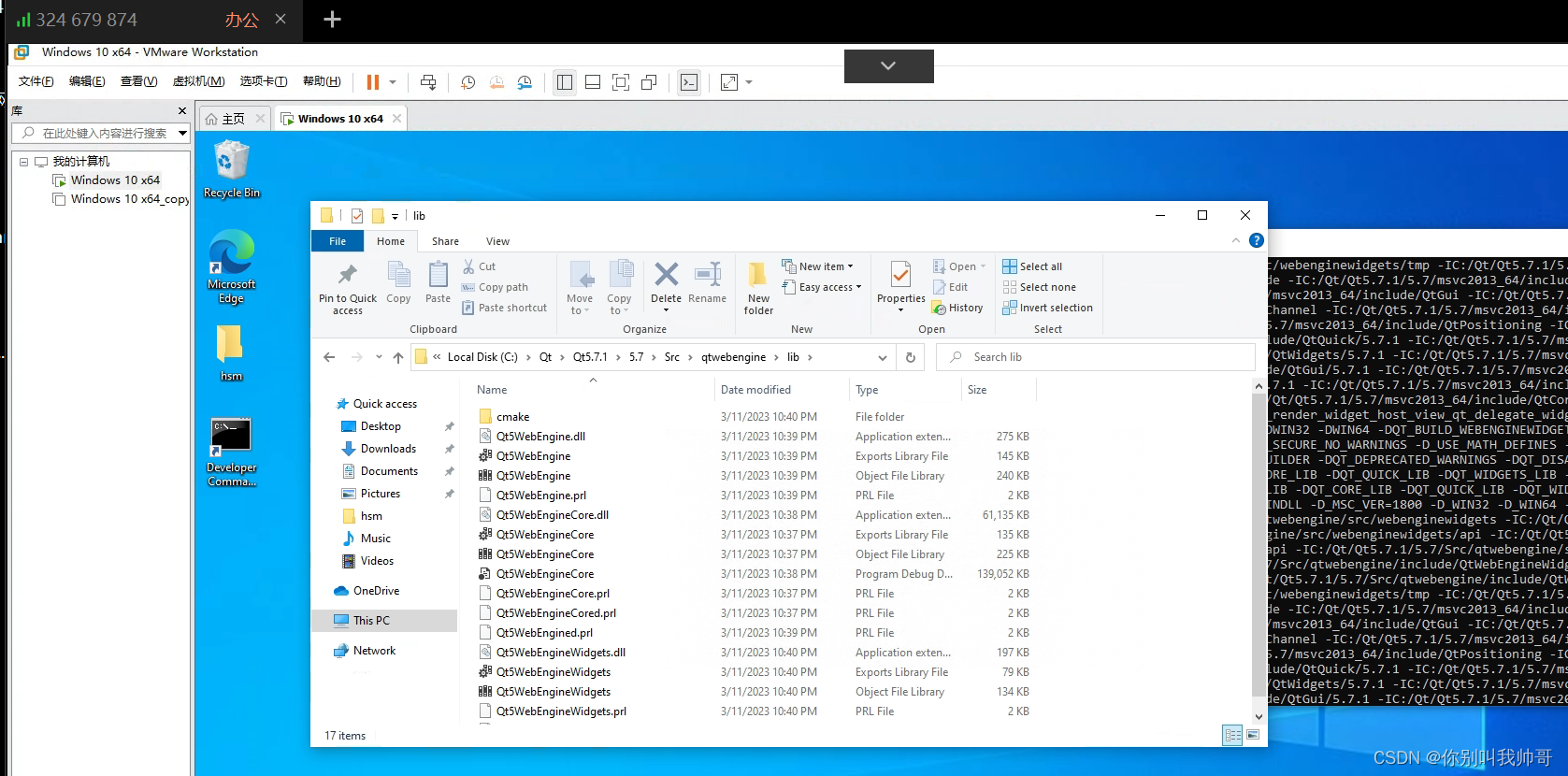The width and height of the screenshot is (1568, 776).
Task: Collapse the 我的计算机 tree node
Action: (x=23, y=162)
